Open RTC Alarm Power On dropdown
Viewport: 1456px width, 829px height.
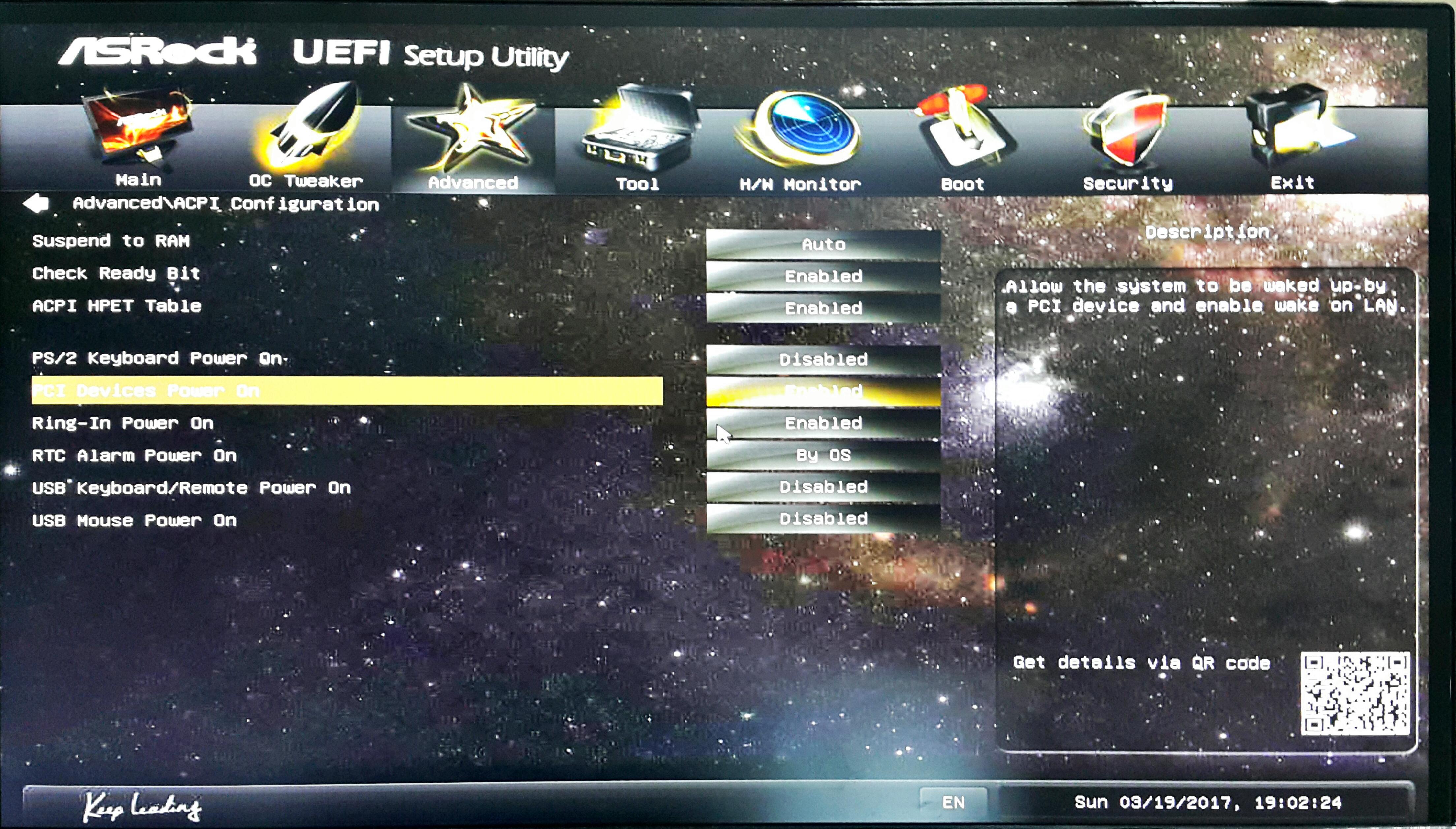pyautogui.click(x=823, y=455)
